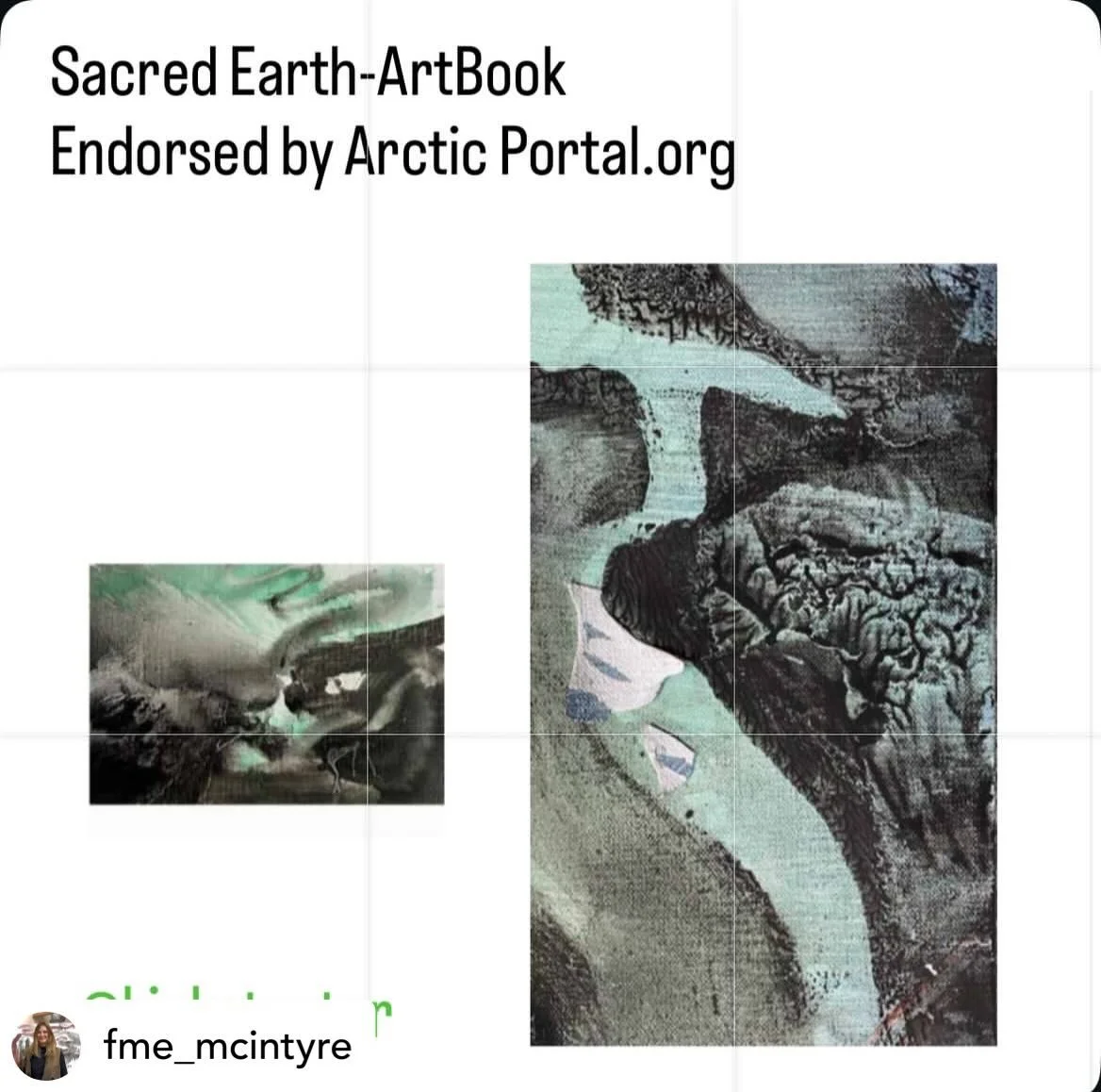Click the smaller white fragment in large painting
The height and width of the screenshot is (1092, 1101).
tap(667, 758)
